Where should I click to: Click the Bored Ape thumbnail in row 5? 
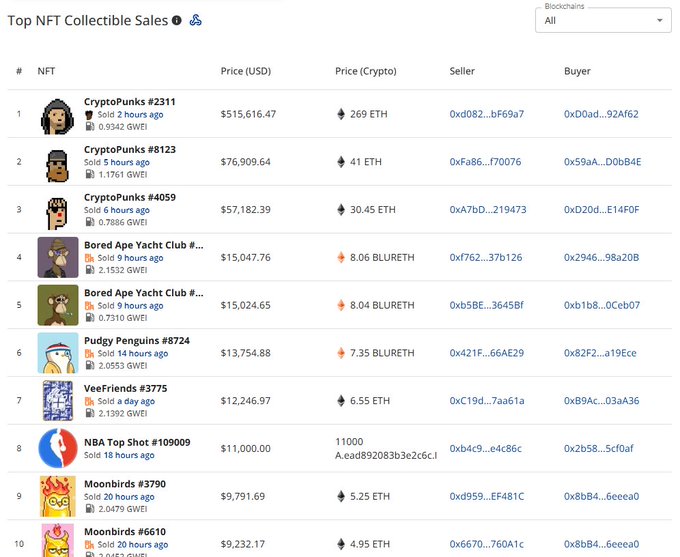58,305
